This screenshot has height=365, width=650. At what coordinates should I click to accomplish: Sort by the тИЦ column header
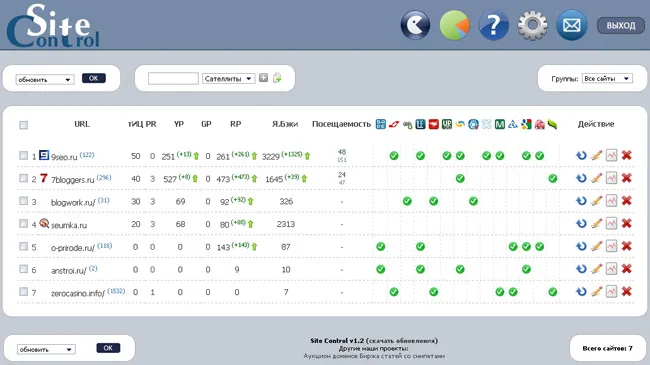coord(135,124)
